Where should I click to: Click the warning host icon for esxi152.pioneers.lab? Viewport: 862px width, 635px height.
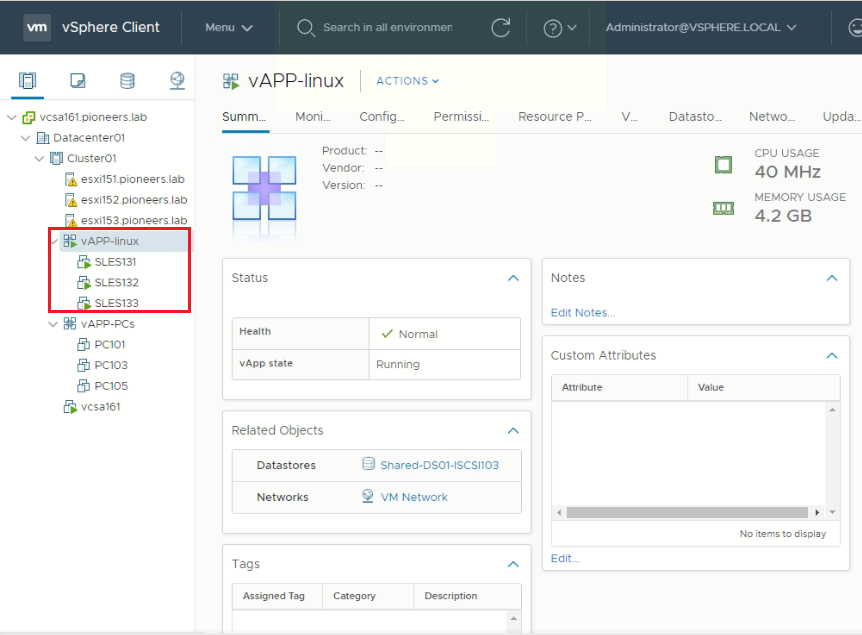(70, 200)
